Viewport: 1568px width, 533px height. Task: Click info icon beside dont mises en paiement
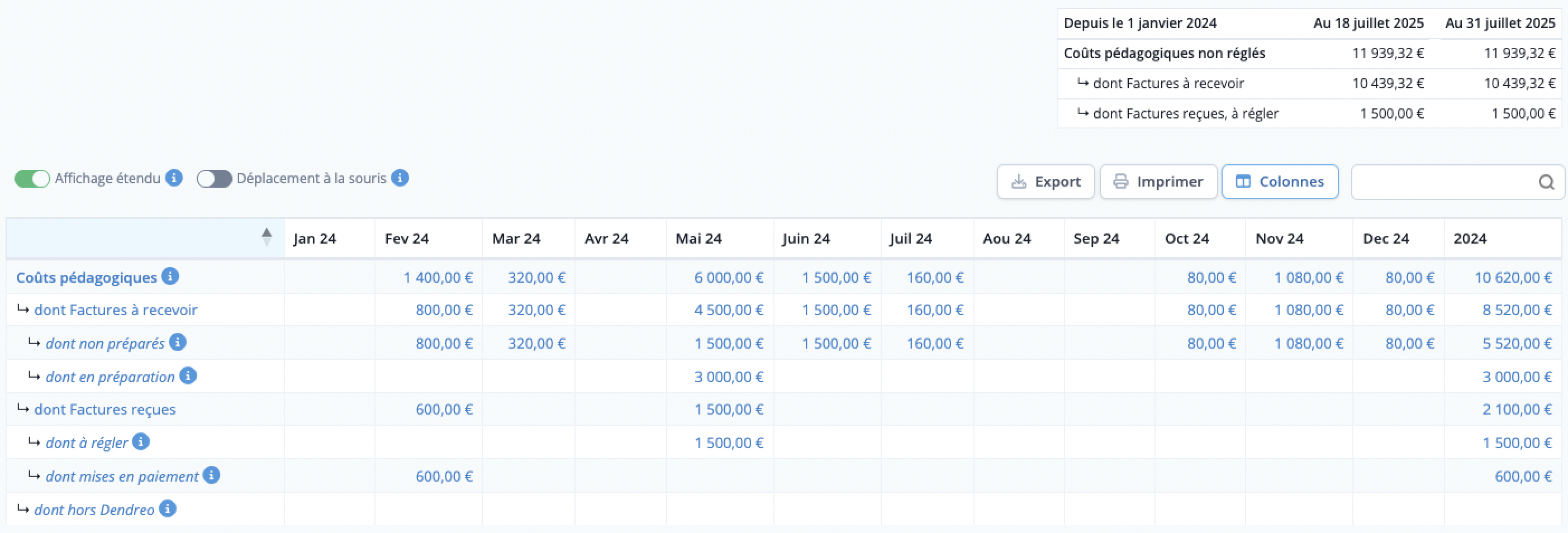(x=211, y=475)
